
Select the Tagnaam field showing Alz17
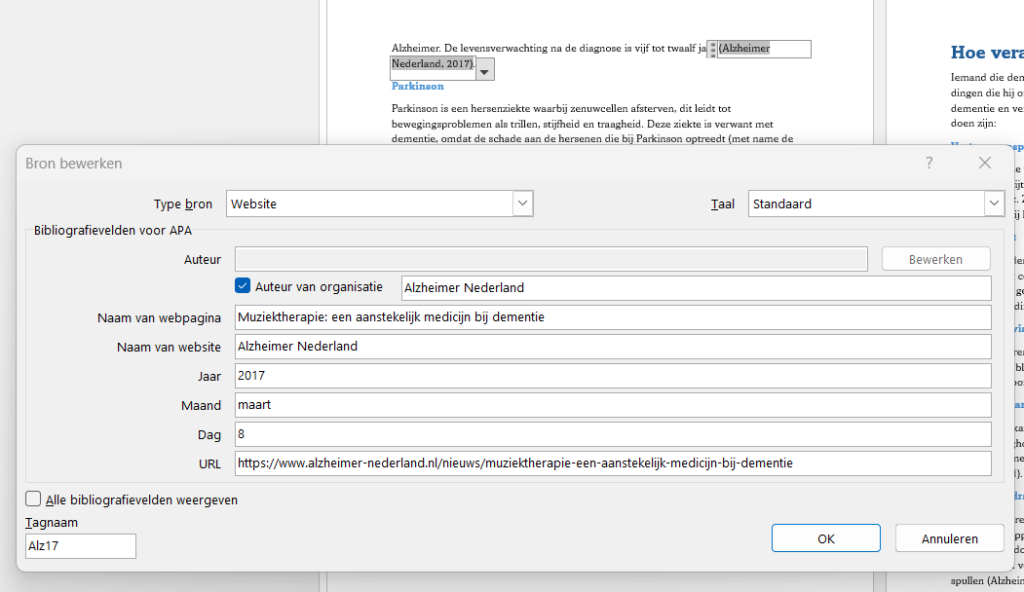pos(80,546)
